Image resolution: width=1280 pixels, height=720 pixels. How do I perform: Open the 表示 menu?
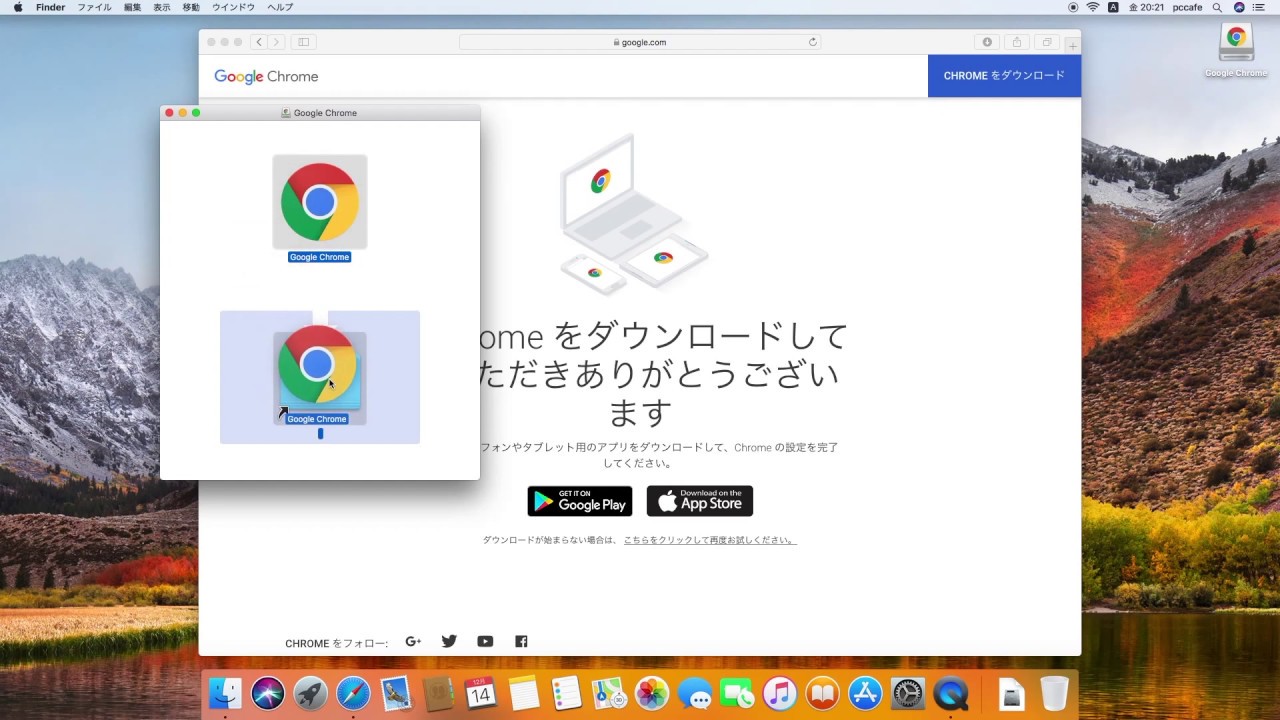161,7
